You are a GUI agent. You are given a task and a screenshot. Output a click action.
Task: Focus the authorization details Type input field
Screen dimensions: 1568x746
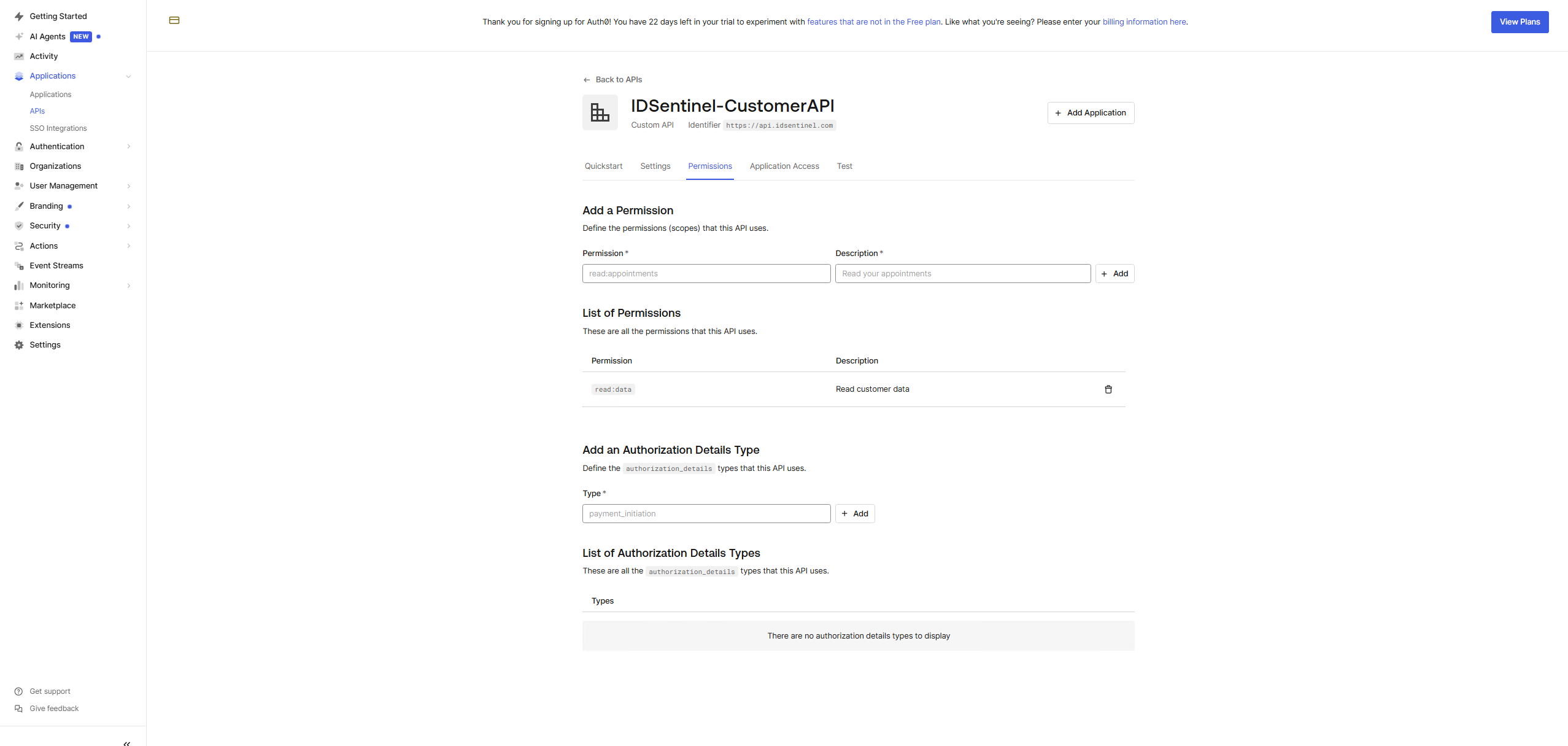coord(706,514)
